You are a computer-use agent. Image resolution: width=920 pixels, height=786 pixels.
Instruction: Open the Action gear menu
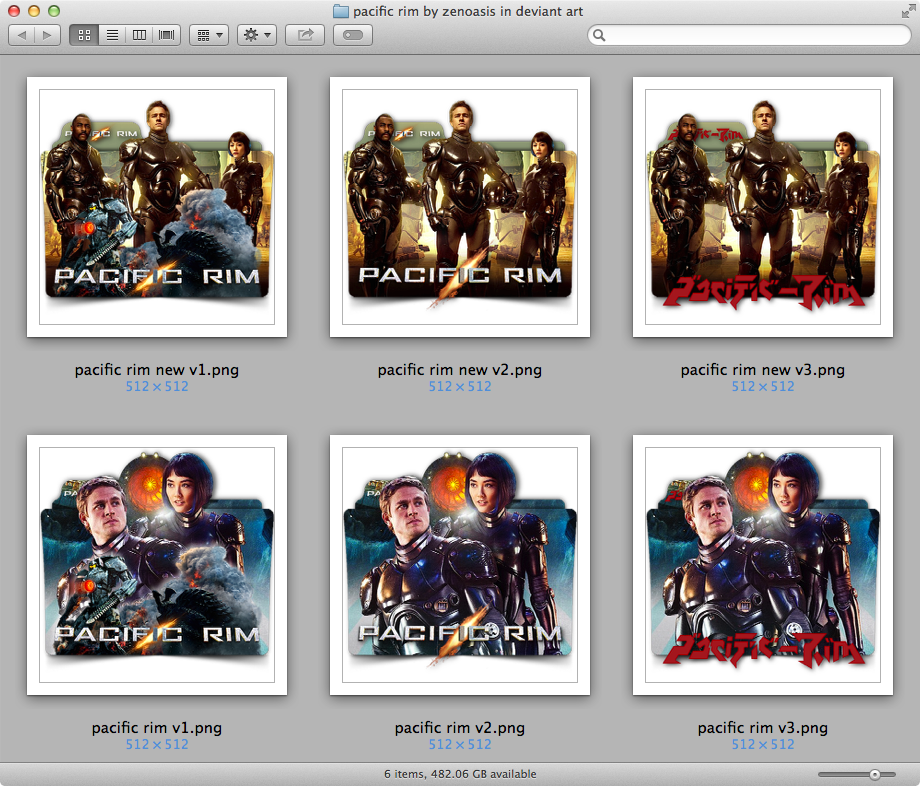(252, 34)
